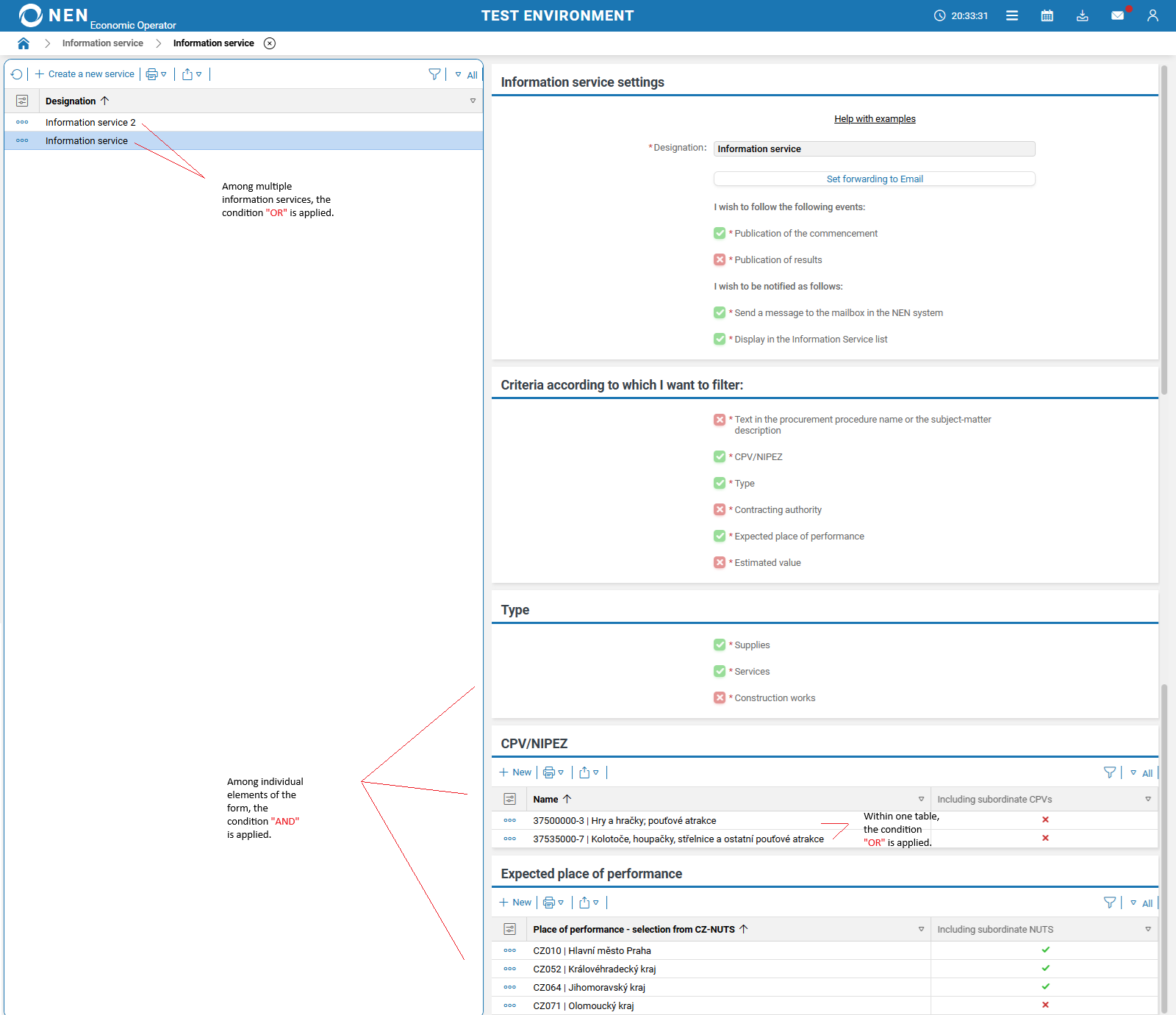This screenshot has height=1015, width=1176.
Task: Open the hamburger menu icon in header
Action: click(x=1012, y=15)
